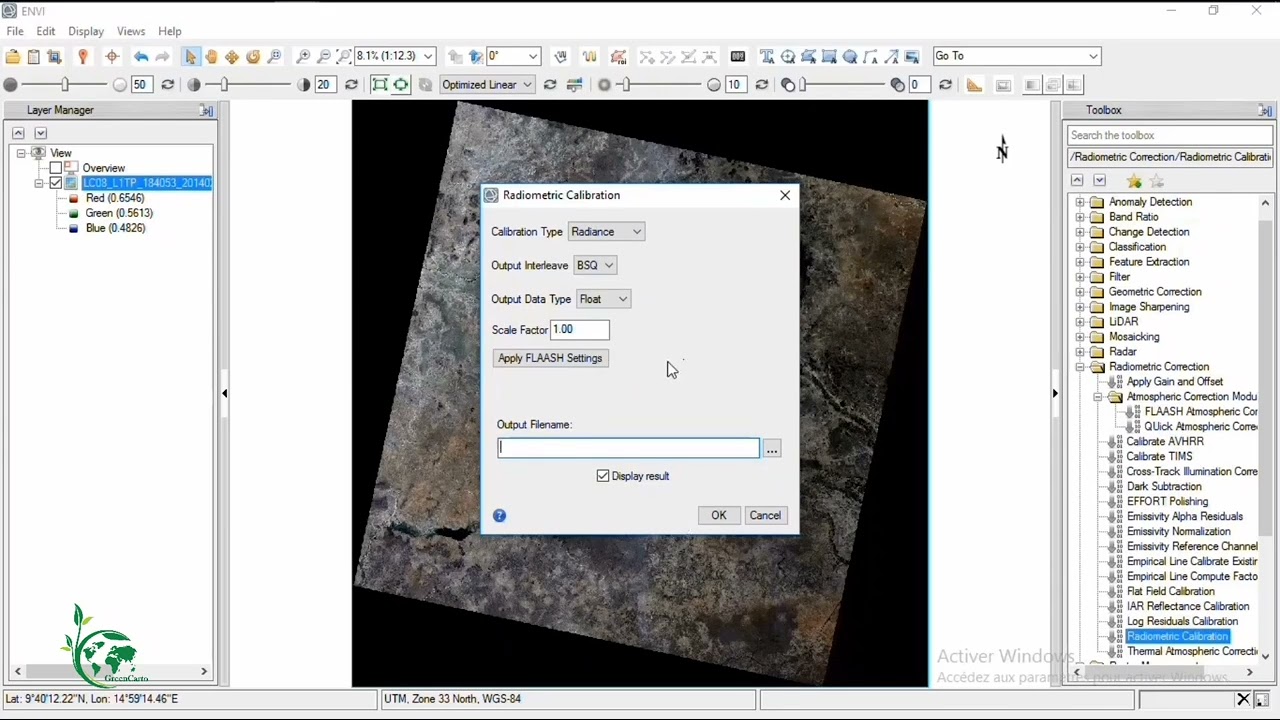Expand the Classification folder
This screenshot has height=720, width=1280.
[x=1080, y=247]
